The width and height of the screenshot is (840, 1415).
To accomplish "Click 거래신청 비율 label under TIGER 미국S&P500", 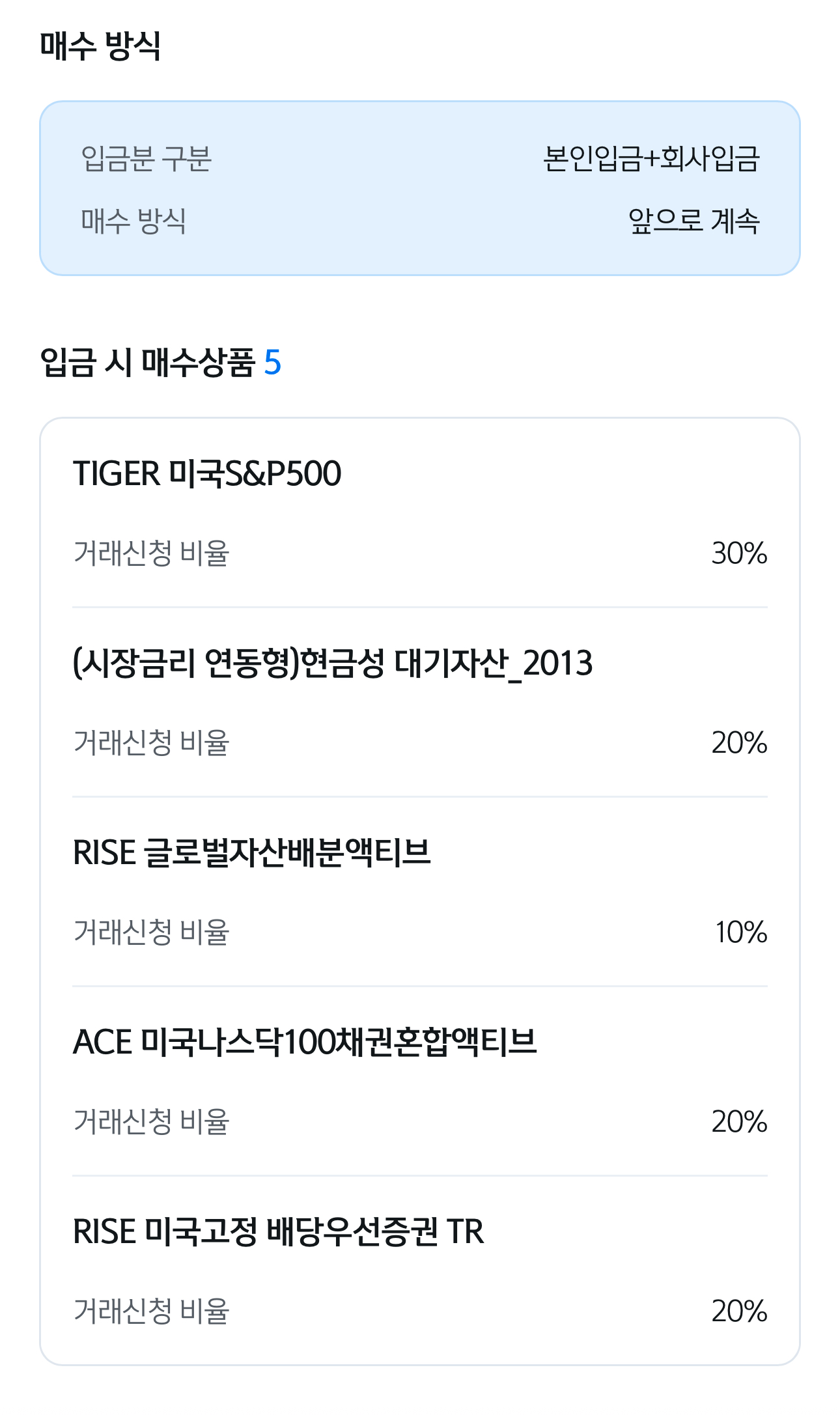I will click(151, 553).
